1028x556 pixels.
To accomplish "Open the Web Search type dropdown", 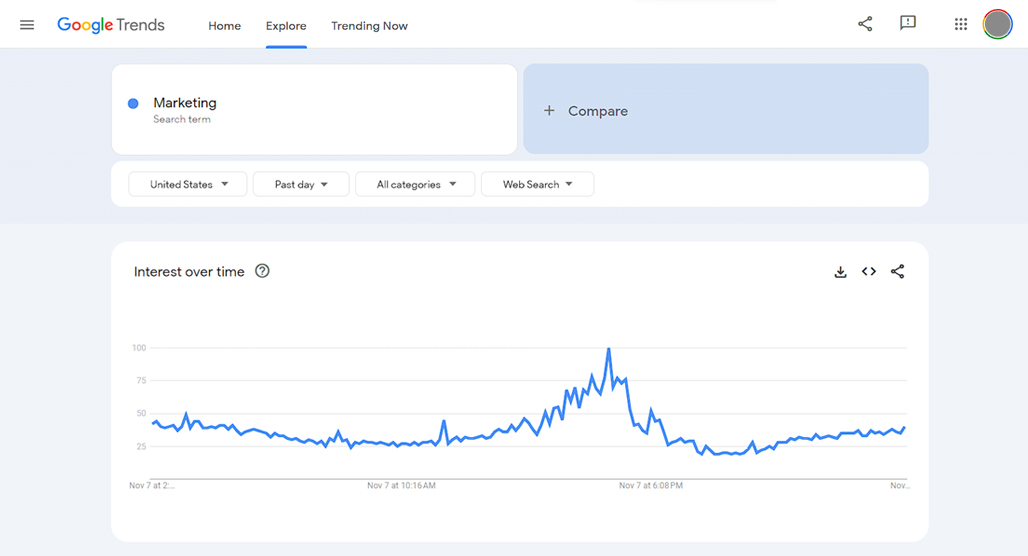I will pyautogui.click(x=538, y=184).
